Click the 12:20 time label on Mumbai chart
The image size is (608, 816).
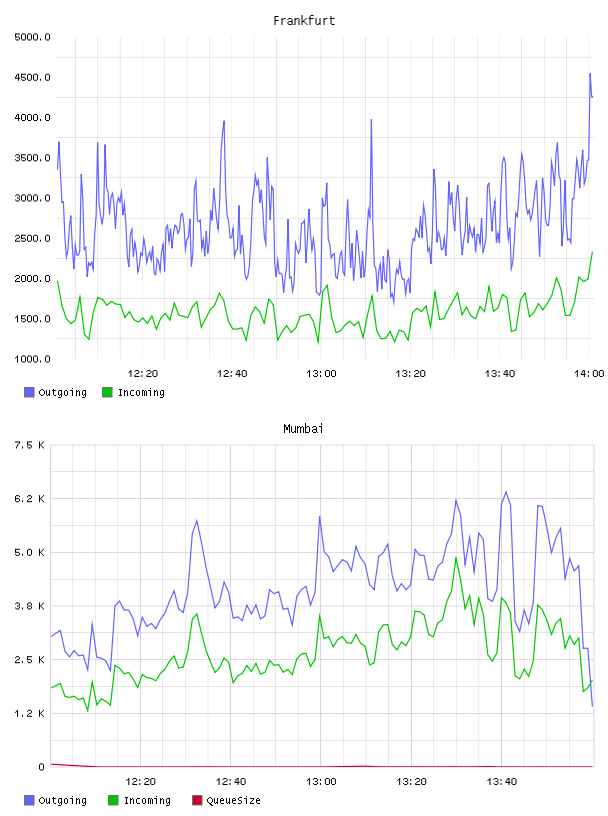[141, 782]
